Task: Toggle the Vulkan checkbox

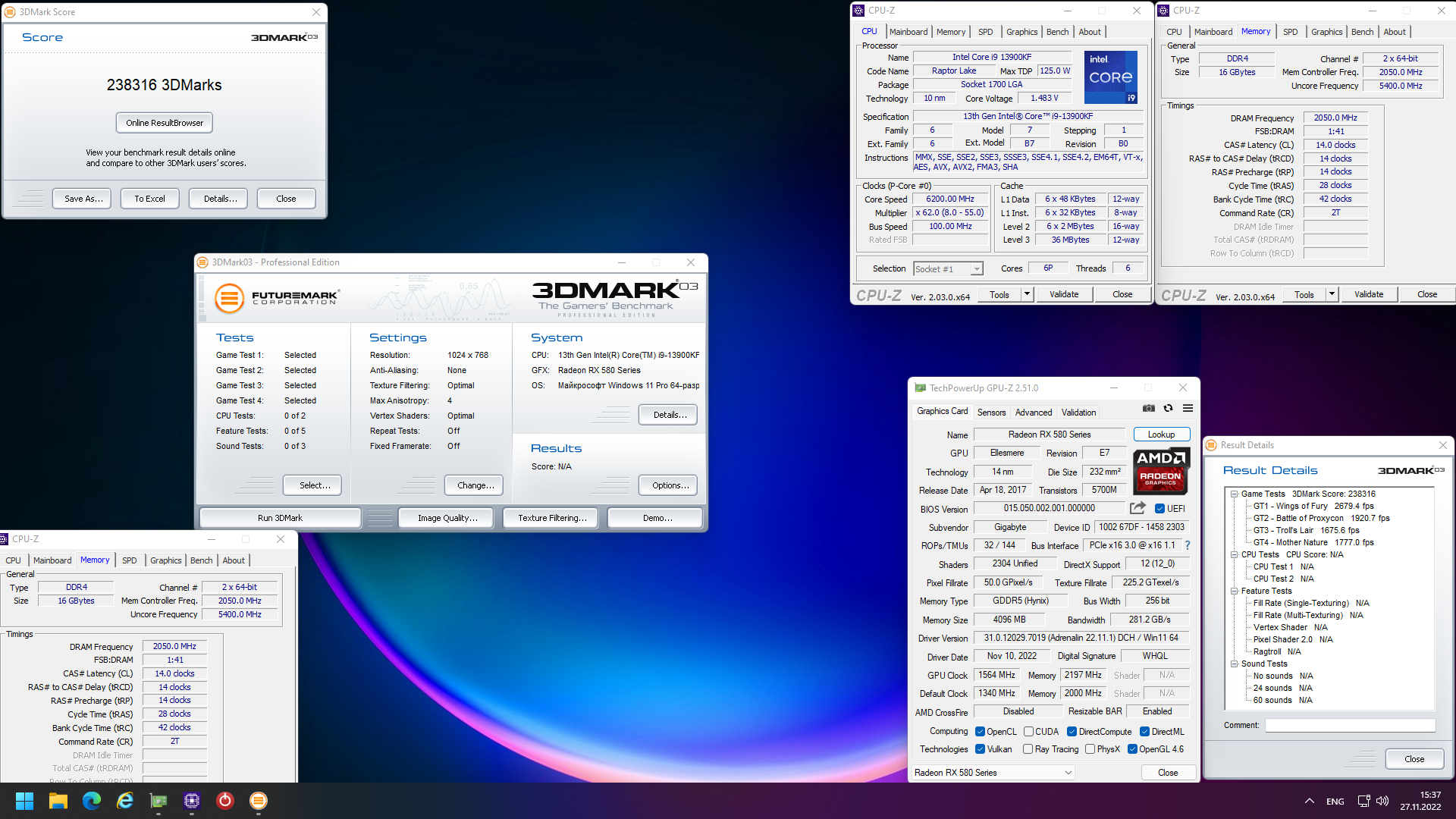Action: point(980,749)
